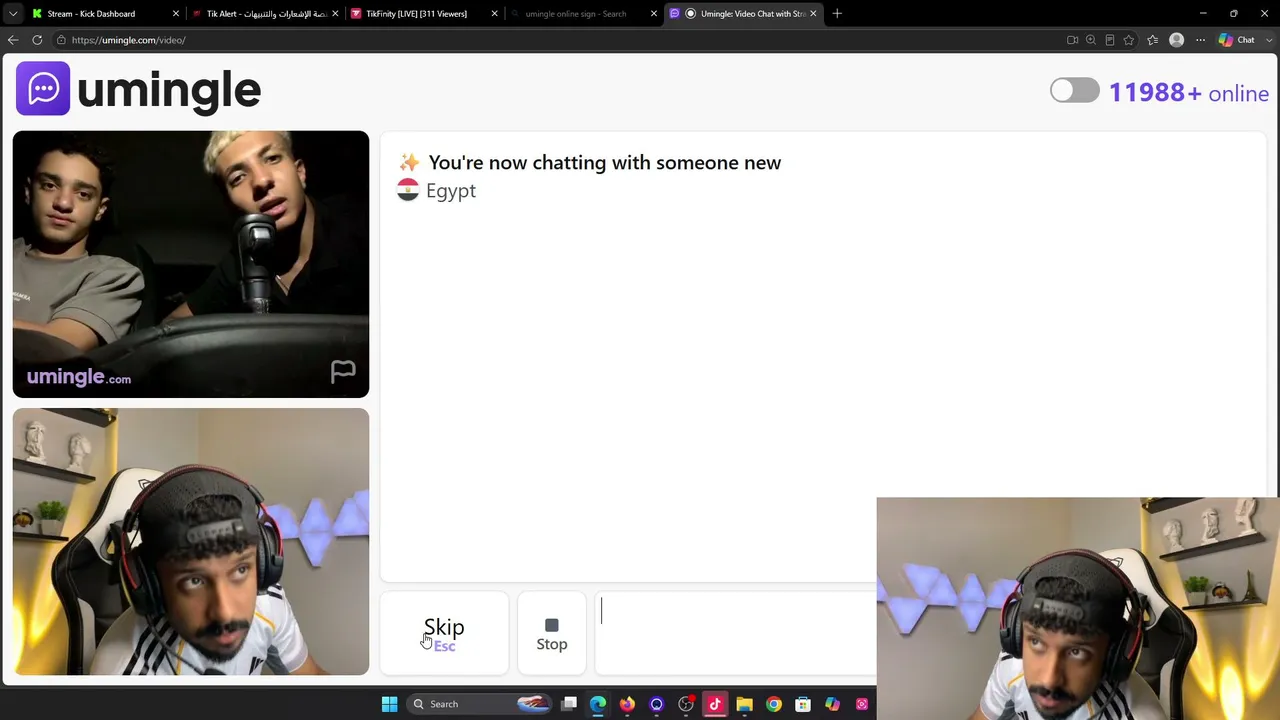Launch Google Chrome from the taskbar

(x=774, y=704)
